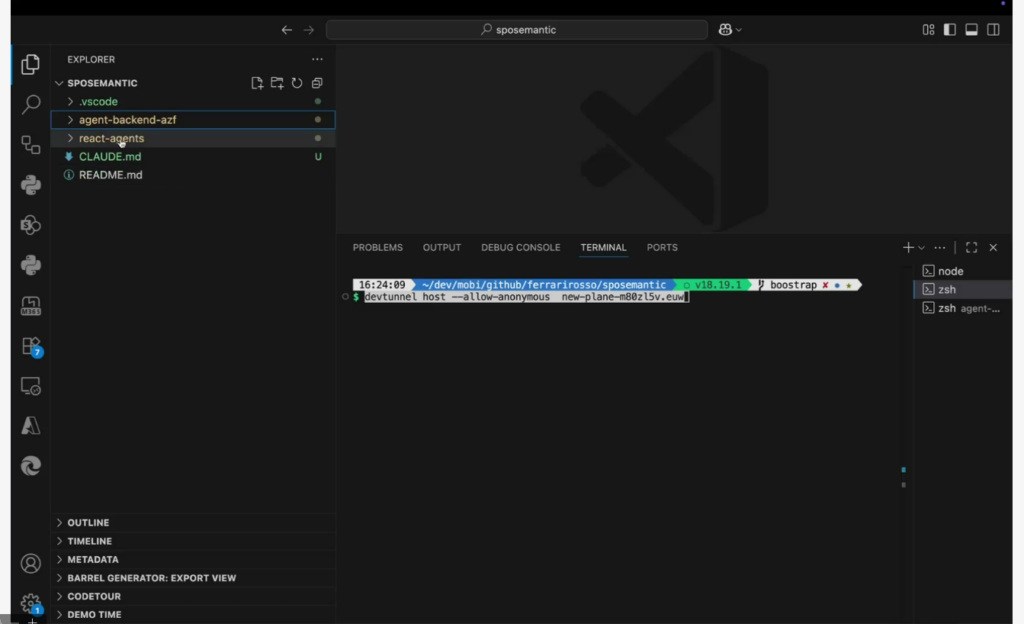Open the Accounts icon in activity bar

30,563
